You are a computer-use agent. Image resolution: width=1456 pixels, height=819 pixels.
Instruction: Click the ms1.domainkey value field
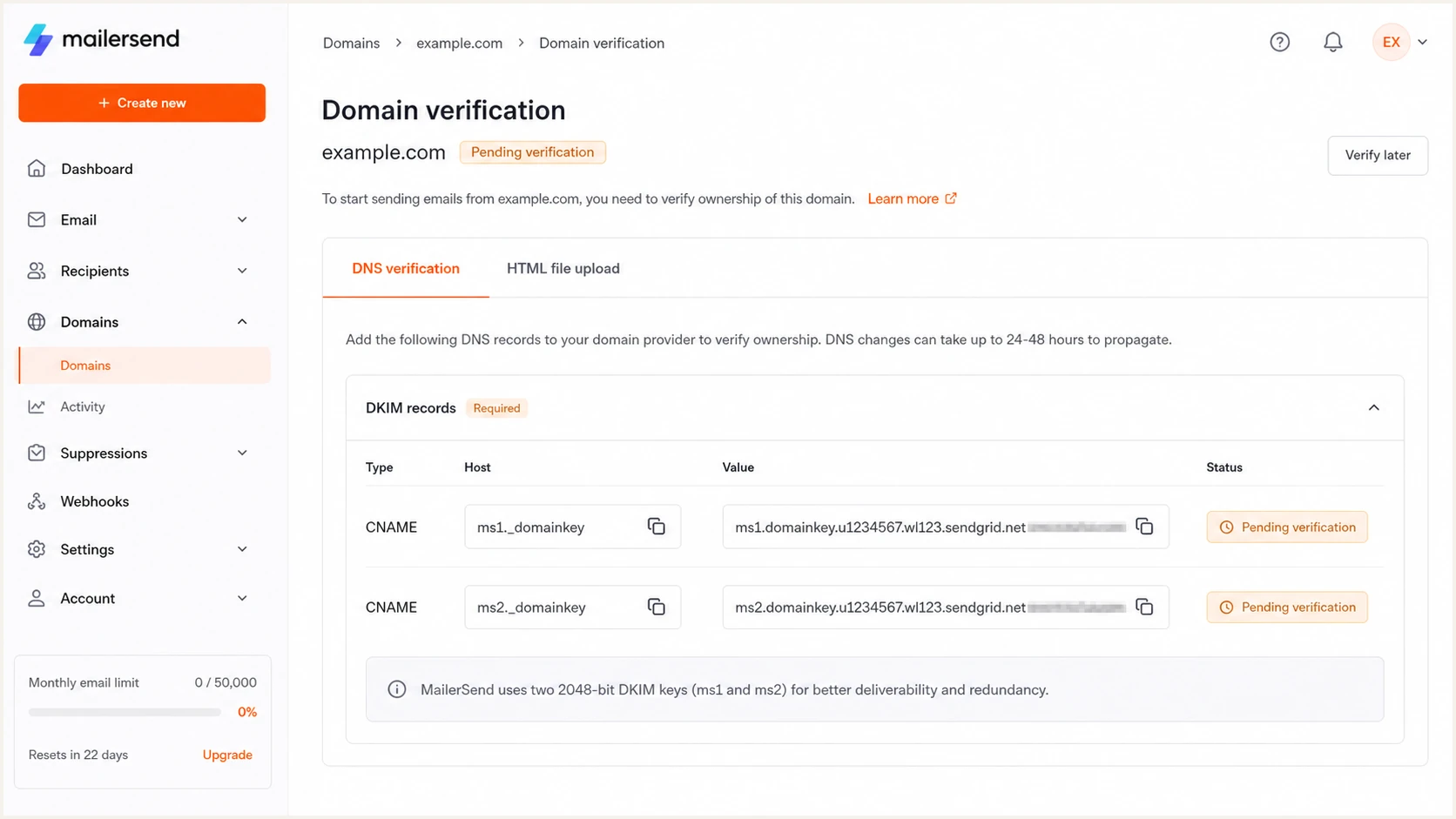[945, 527]
